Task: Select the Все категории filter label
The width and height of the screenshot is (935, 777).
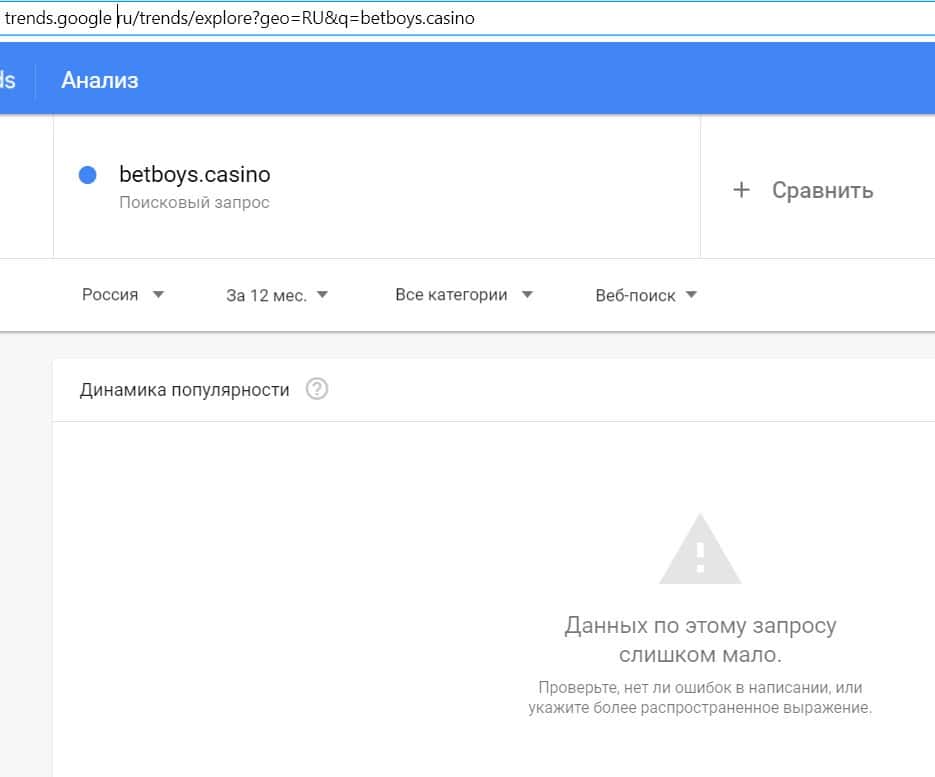Action: [451, 295]
